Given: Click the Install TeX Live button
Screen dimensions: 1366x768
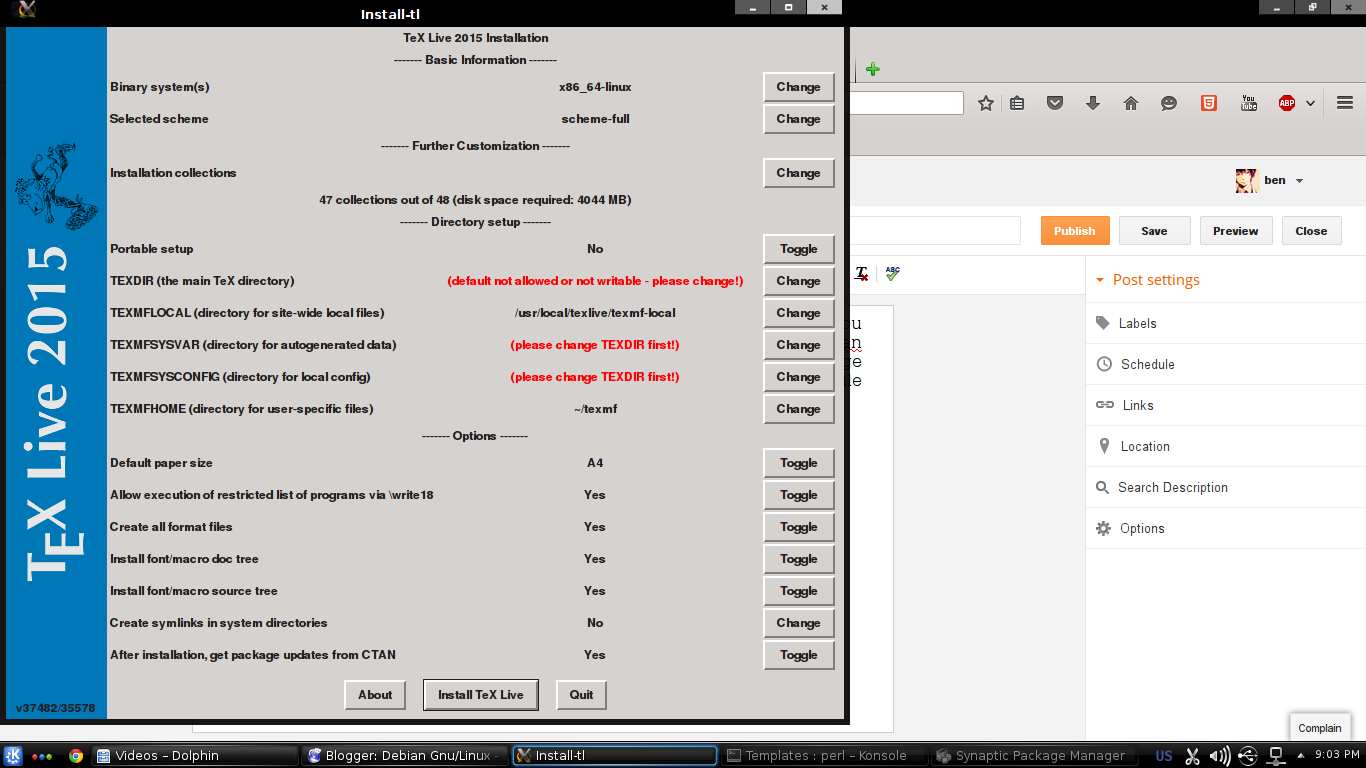Looking at the screenshot, I should coord(480,694).
